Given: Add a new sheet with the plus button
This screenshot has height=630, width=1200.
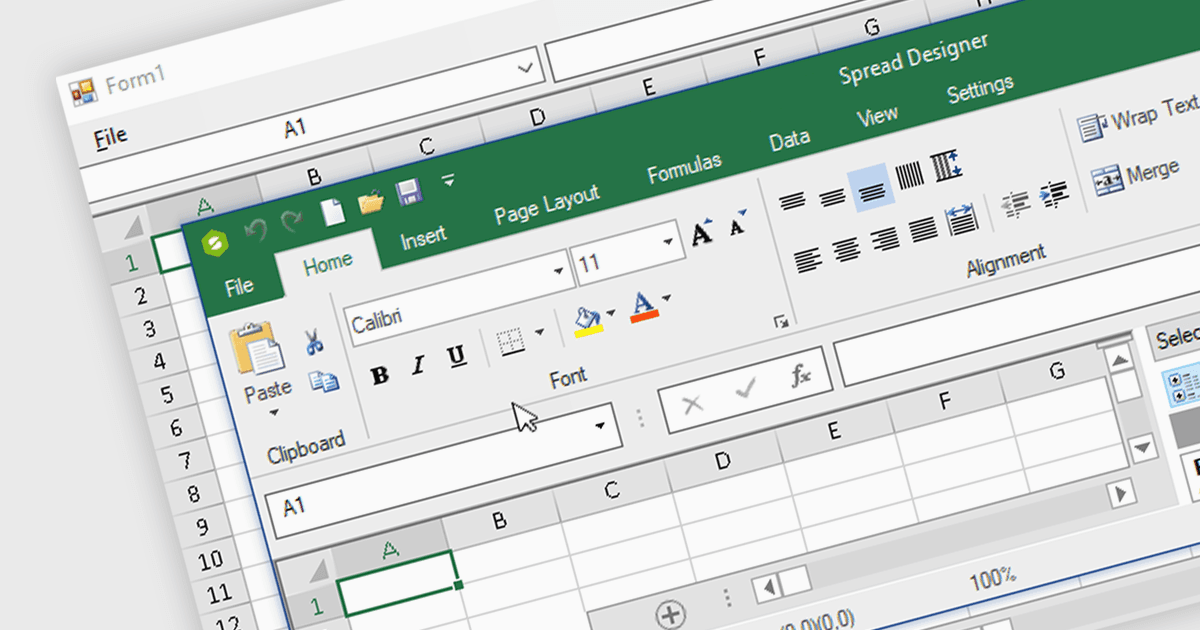Looking at the screenshot, I should pyautogui.click(x=670, y=613).
